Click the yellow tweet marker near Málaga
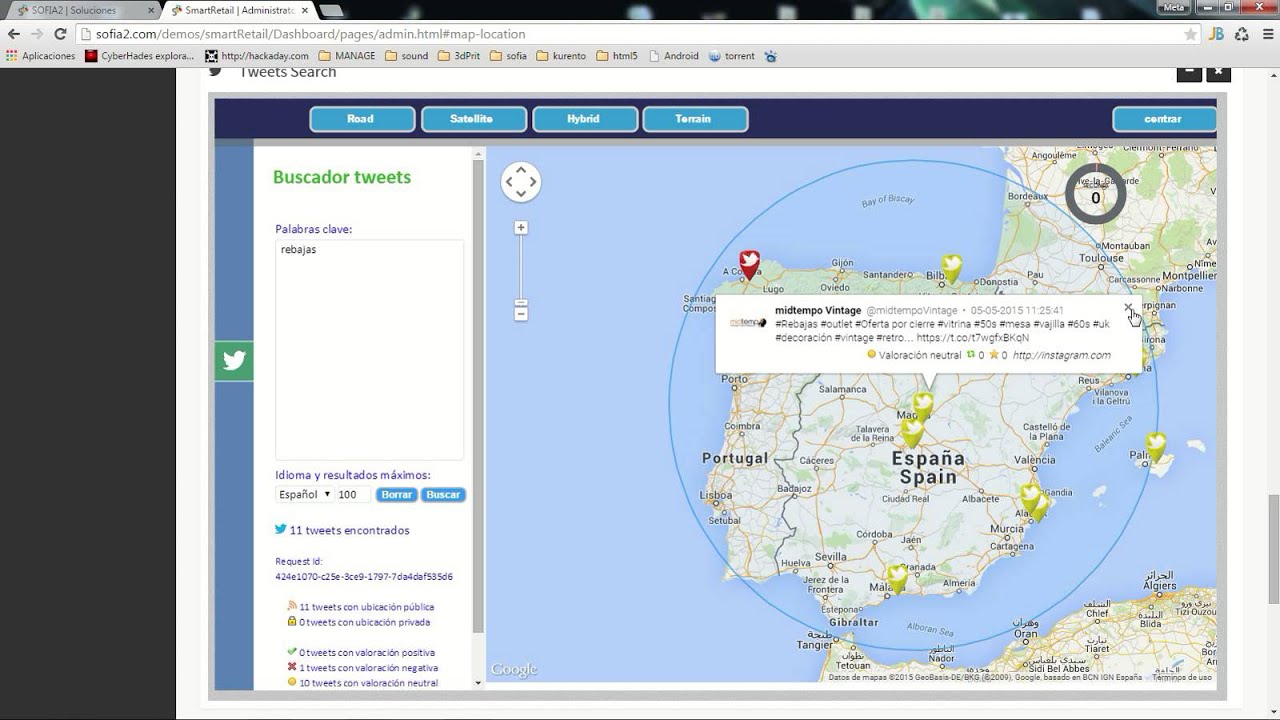Image resolution: width=1280 pixels, height=720 pixels. click(x=897, y=578)
